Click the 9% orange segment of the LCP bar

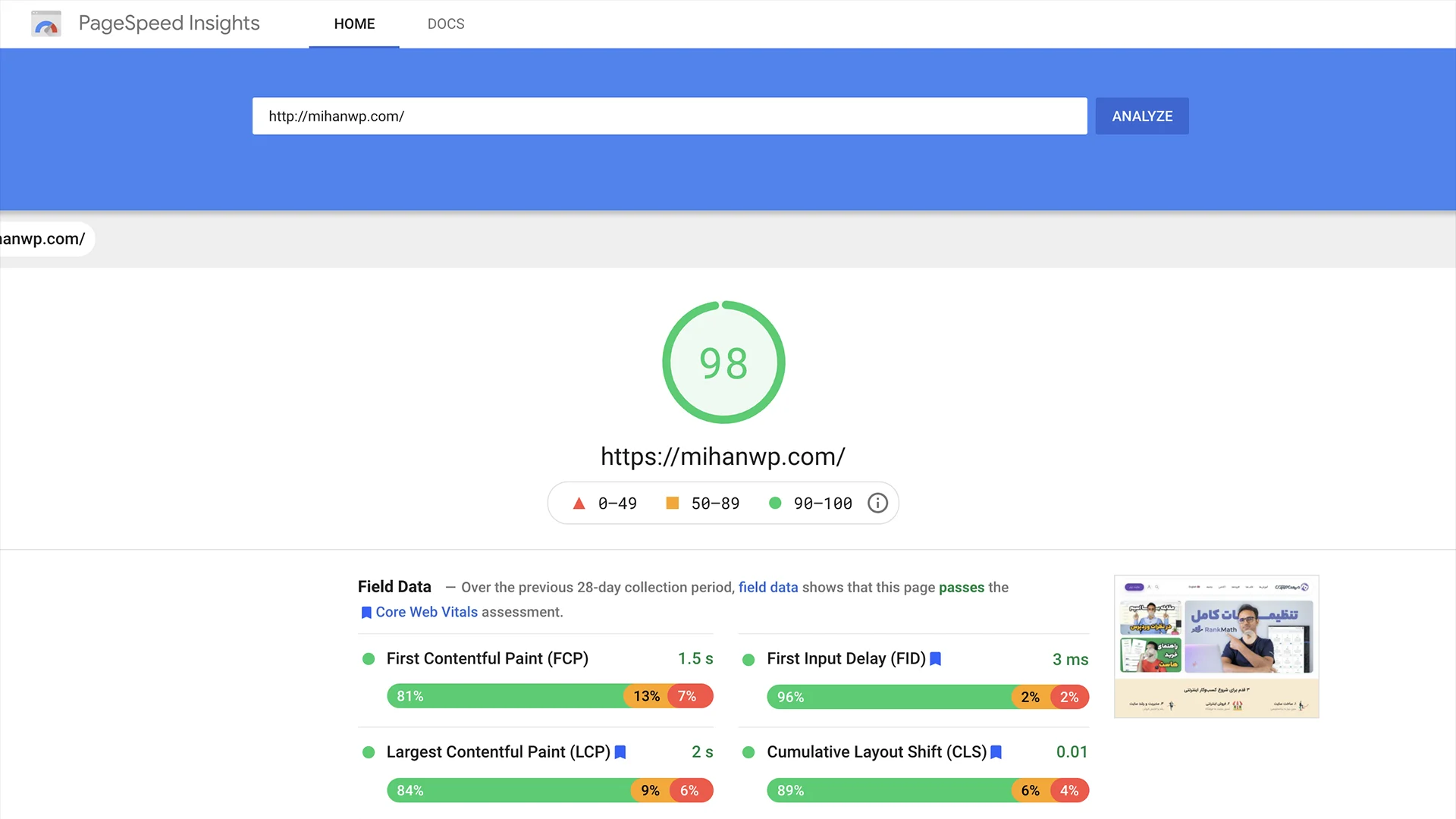(651, 790)
